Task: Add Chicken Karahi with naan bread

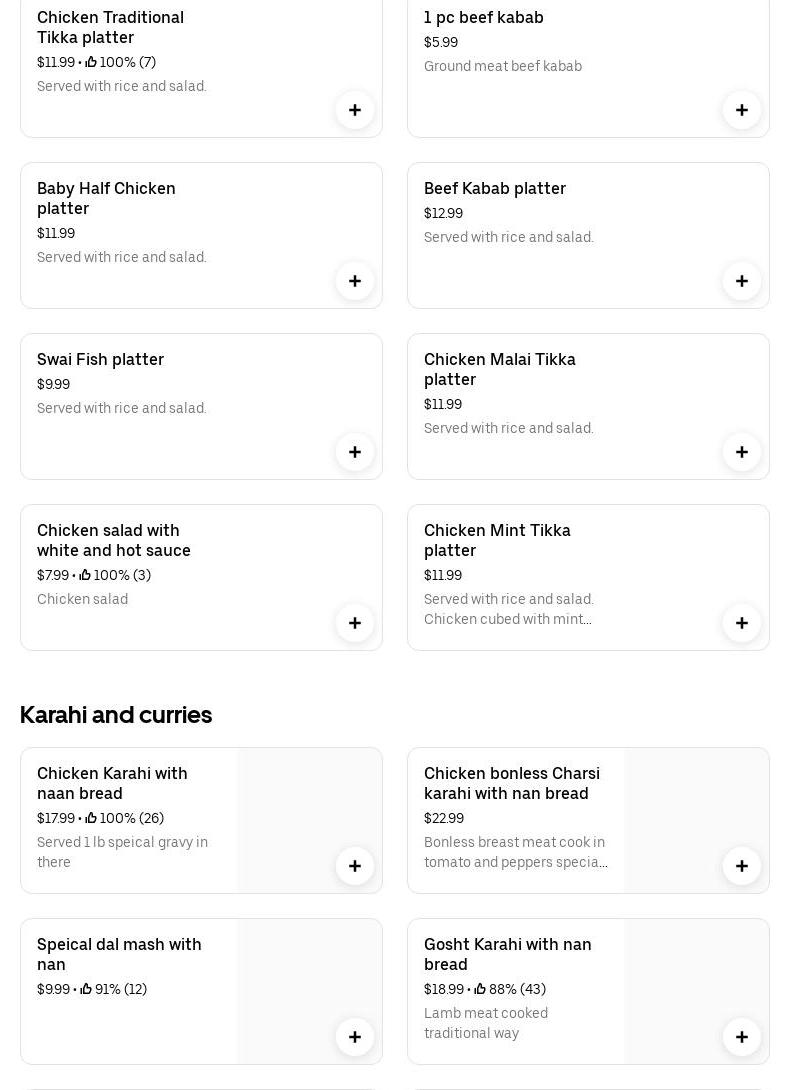Action: point(355,866)
